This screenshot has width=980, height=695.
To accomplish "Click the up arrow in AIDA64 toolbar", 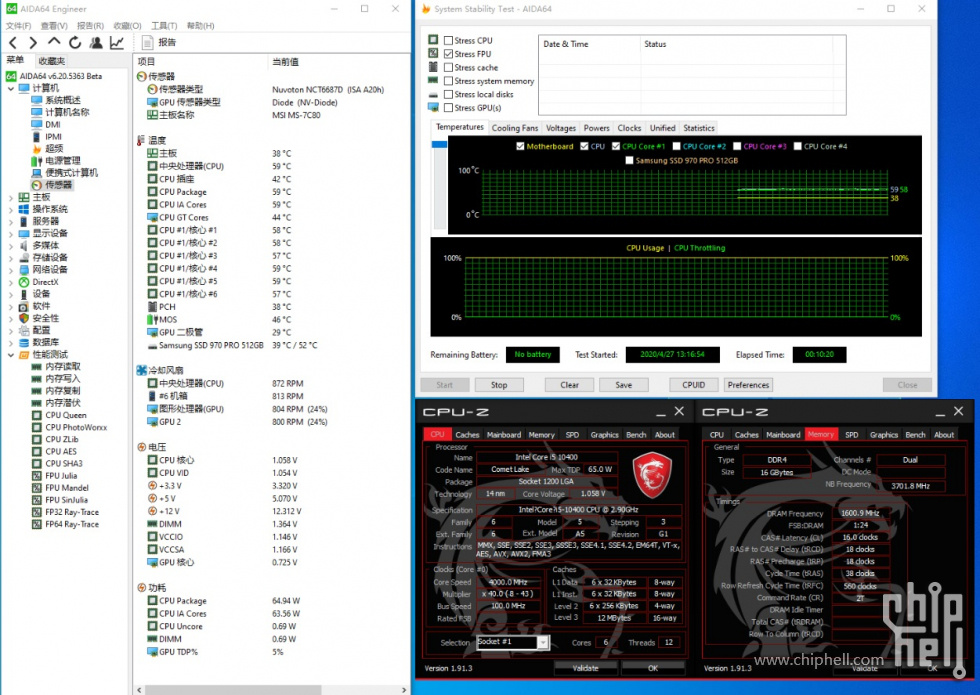I will tap(54, 42).
